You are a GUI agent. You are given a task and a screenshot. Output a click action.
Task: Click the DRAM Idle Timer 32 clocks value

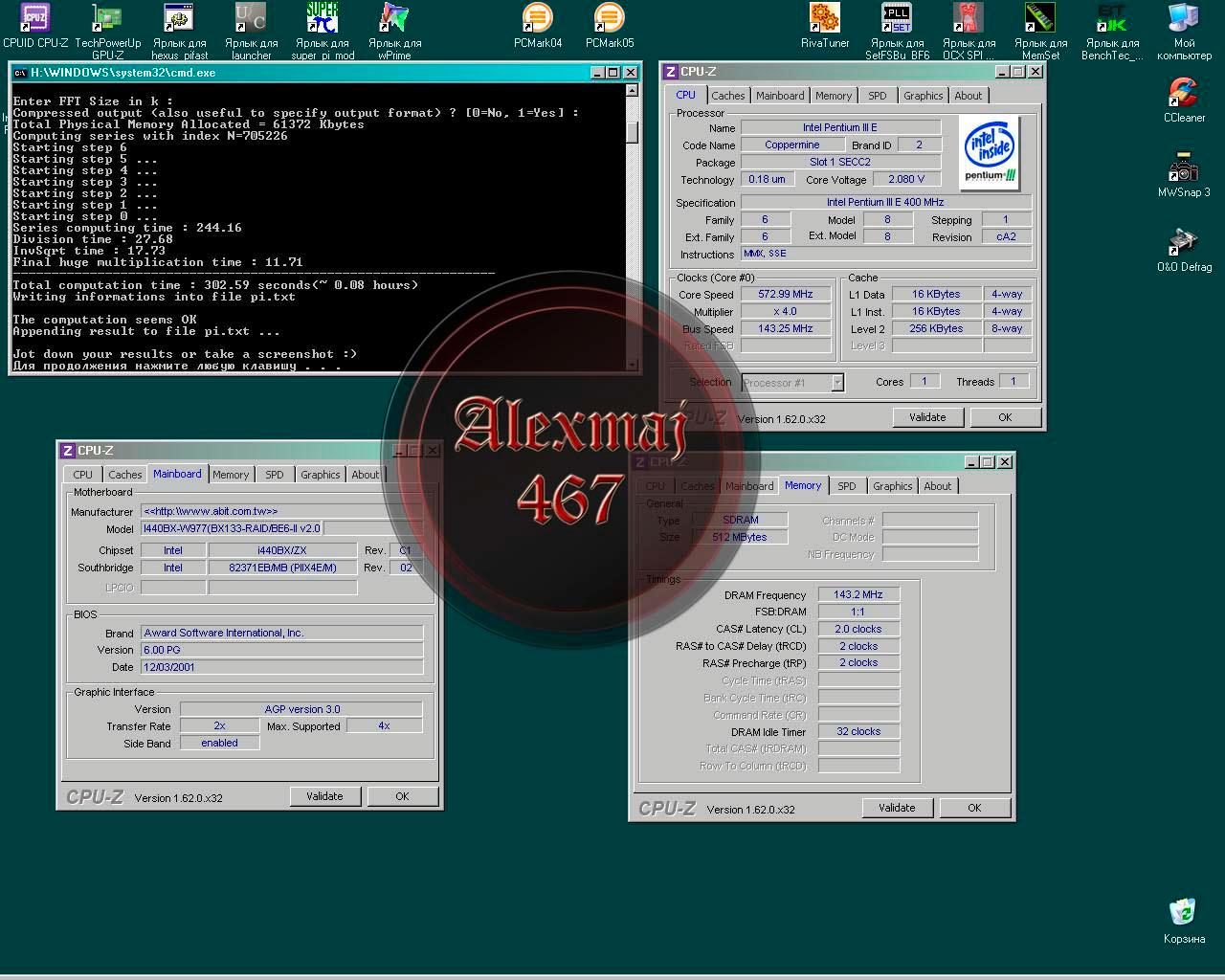[x=858, y=731]
